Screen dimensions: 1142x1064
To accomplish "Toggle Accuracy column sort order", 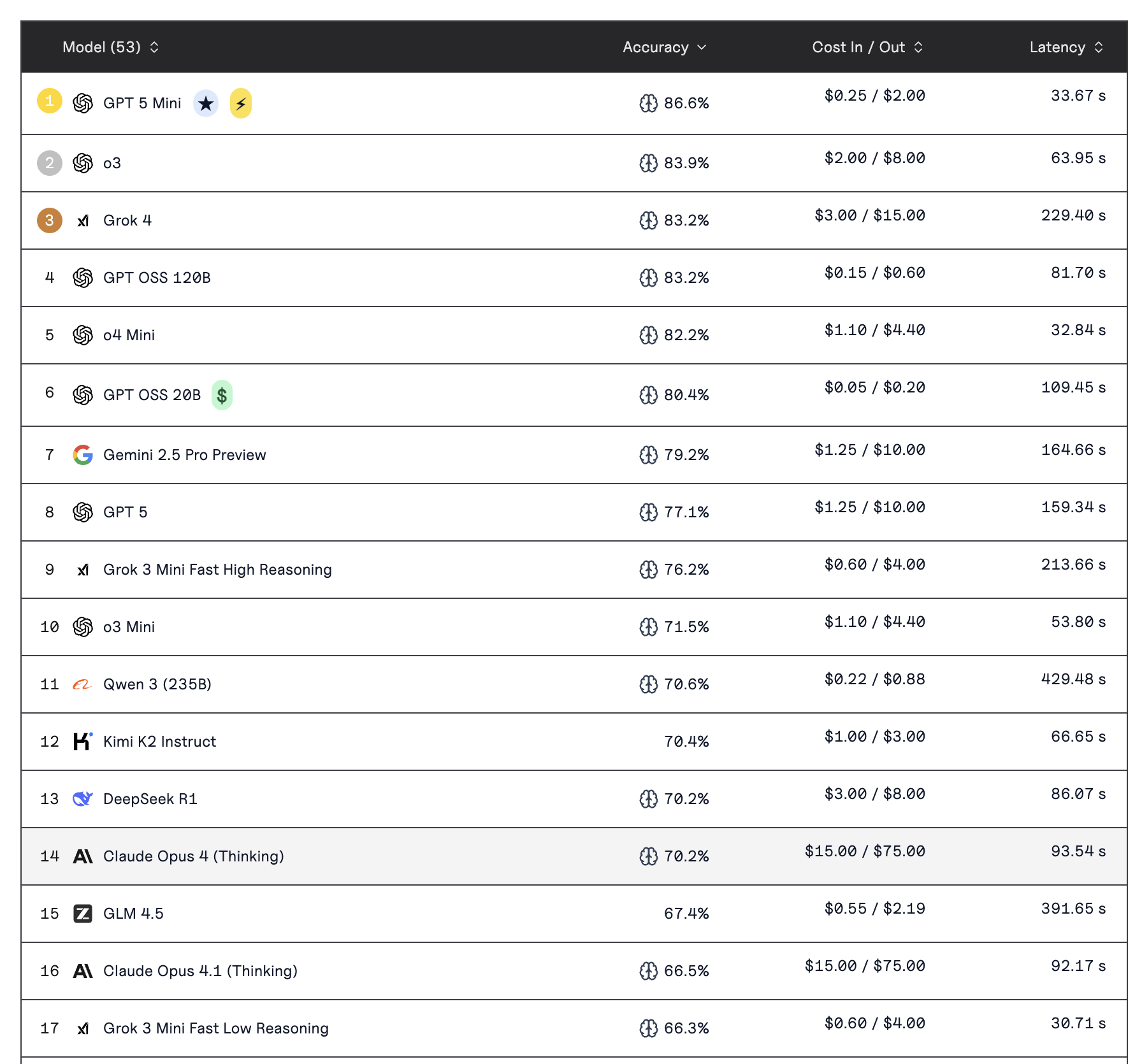I will pyautogui.click(x=664, y=47).
